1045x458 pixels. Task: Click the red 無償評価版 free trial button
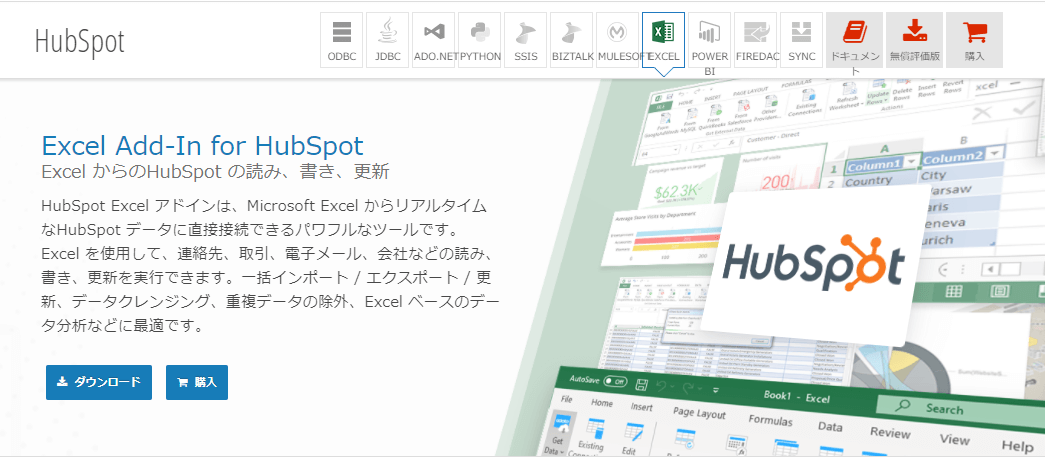pos(914,40)
